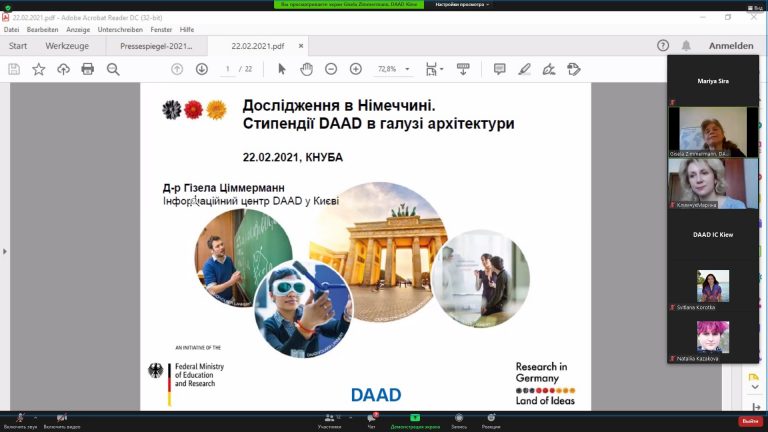Add a comment with the speech bubble icon
This screenshot has width=768, height=432.
pos(499,69)
